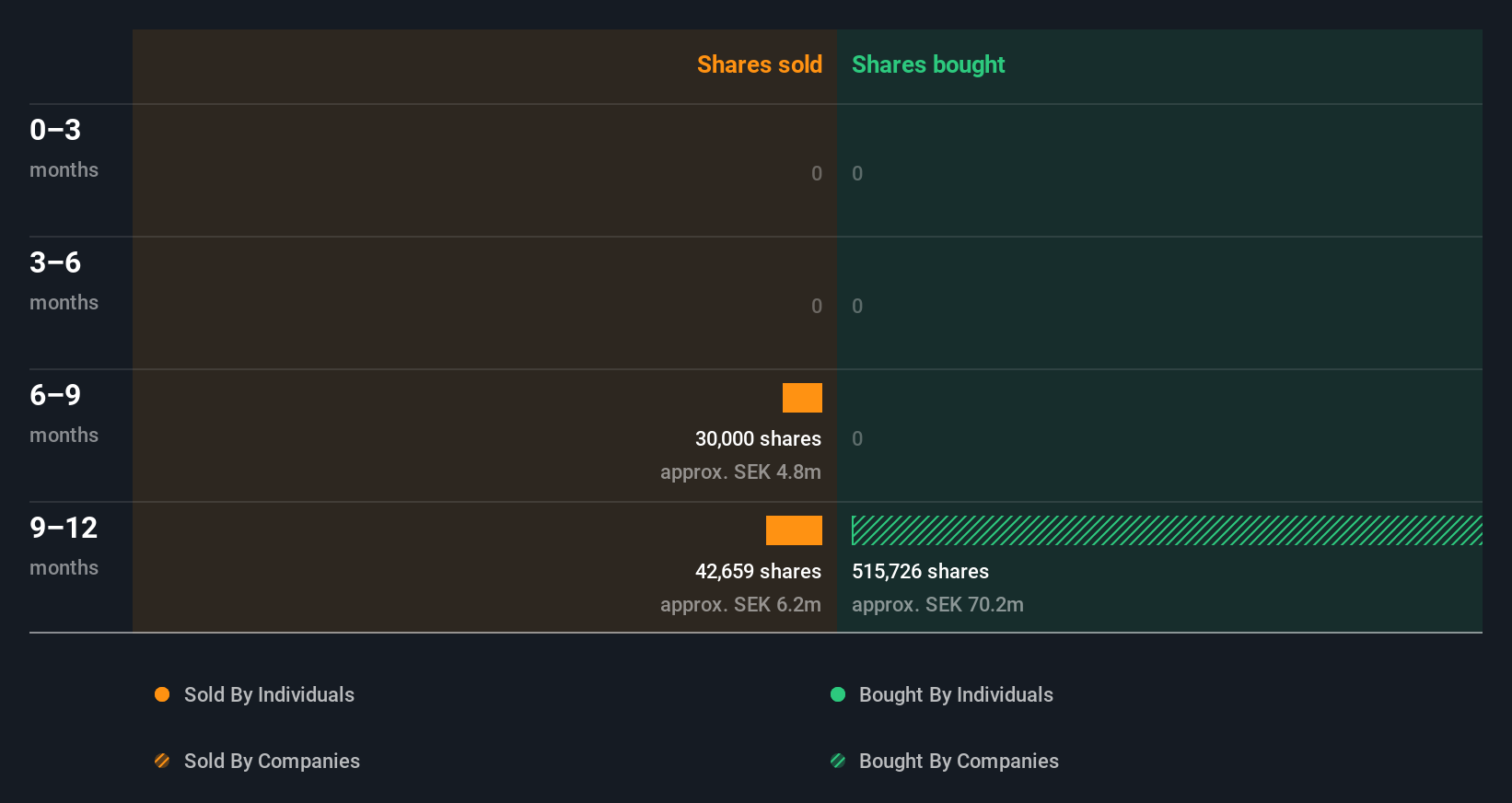This screenshot has width=1512, height=803.
Task: Click the striped Bought By Companies legend icon
Action: click(838, 761)
